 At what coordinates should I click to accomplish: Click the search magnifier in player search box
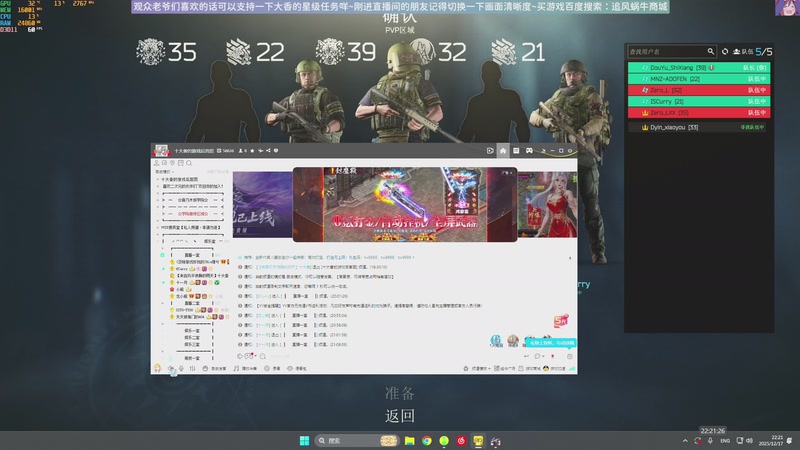click(710, 52)
